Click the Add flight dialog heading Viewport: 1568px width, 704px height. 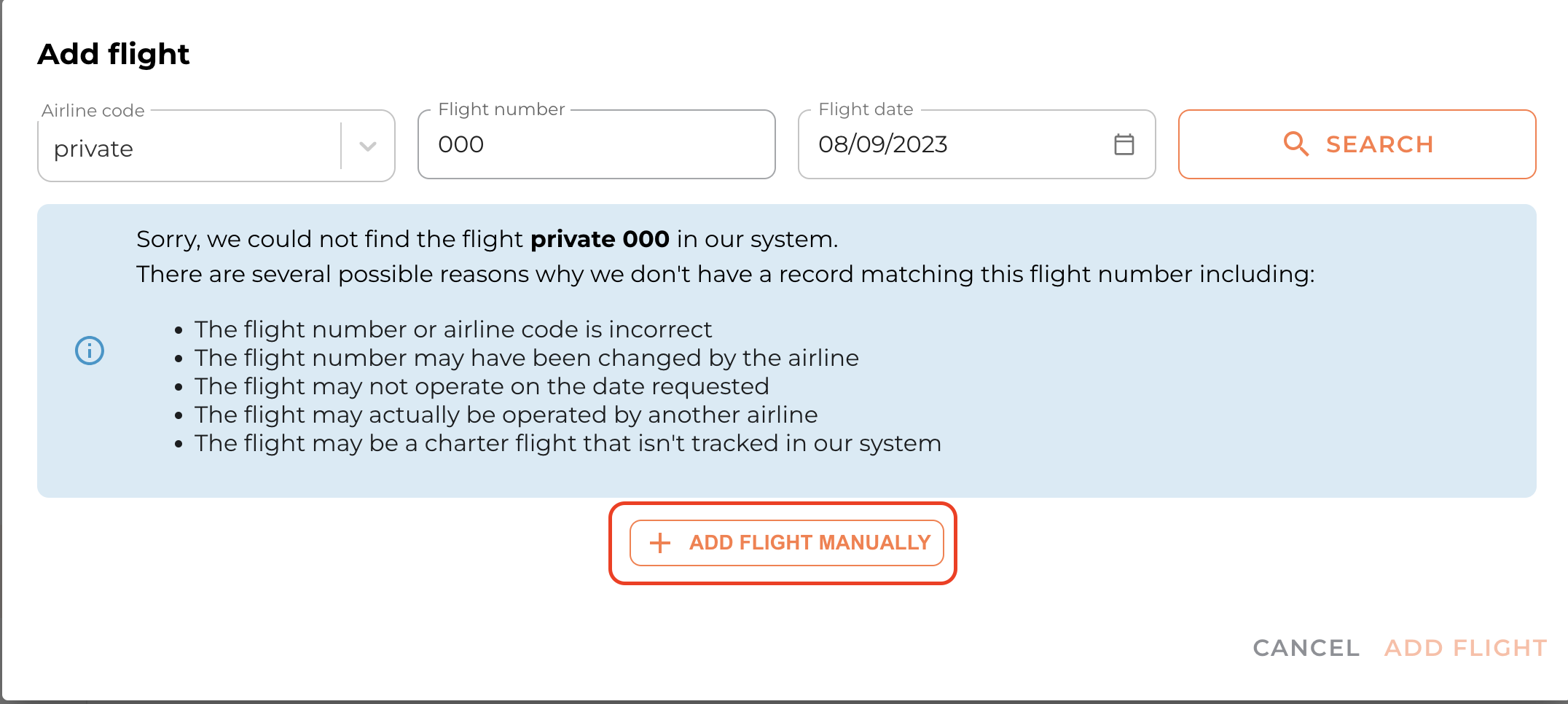coord(114,54)
